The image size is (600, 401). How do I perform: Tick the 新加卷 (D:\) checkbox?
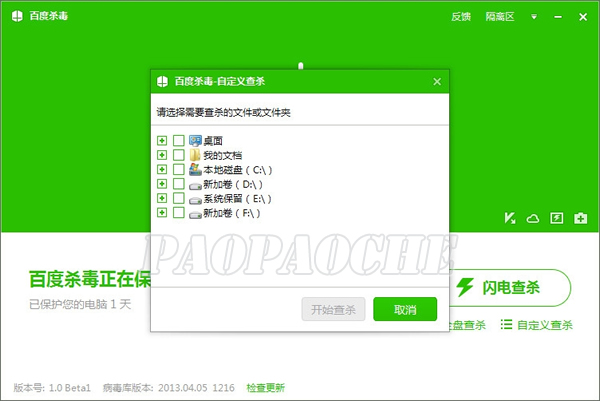[178, 185]
